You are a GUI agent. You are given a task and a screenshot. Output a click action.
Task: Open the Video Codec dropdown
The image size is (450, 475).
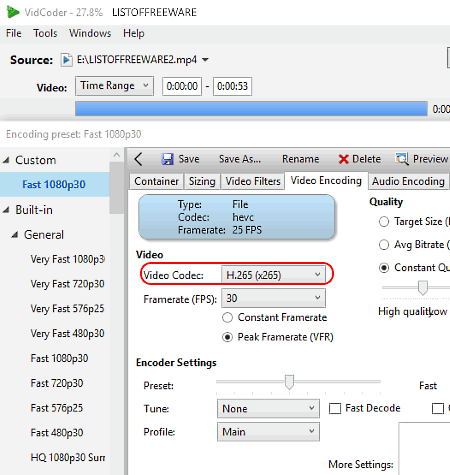[x=273, y=275]
